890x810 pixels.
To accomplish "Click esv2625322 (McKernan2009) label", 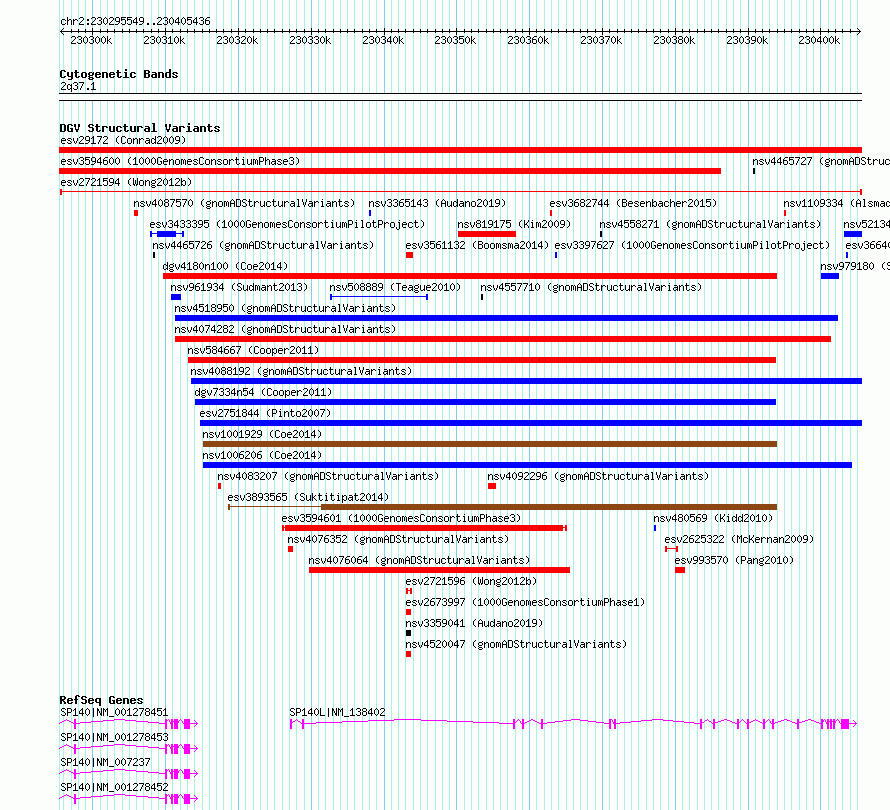I will point(739,539).
